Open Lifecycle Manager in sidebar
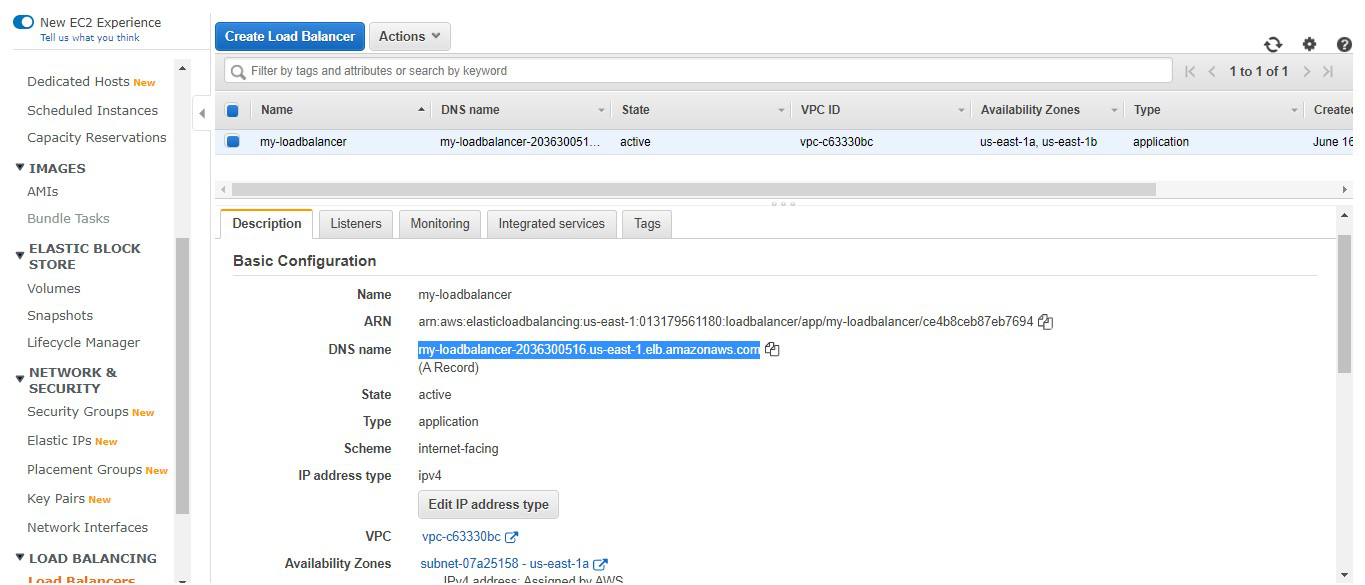 (84, 342)
